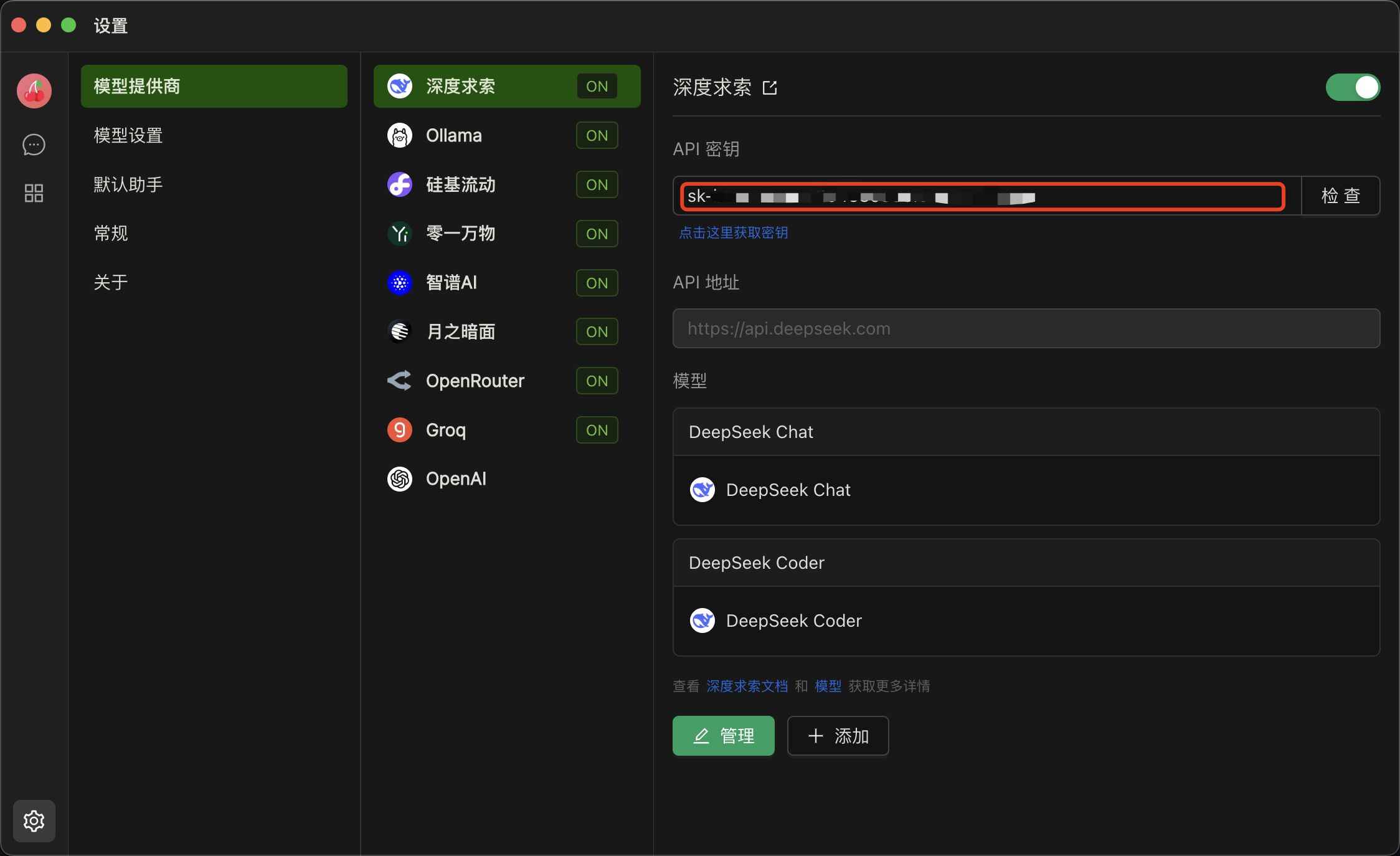1400x856 pixels.
Task: Toggle the ON badge next to 硅基流动
Action: (596, 184)
